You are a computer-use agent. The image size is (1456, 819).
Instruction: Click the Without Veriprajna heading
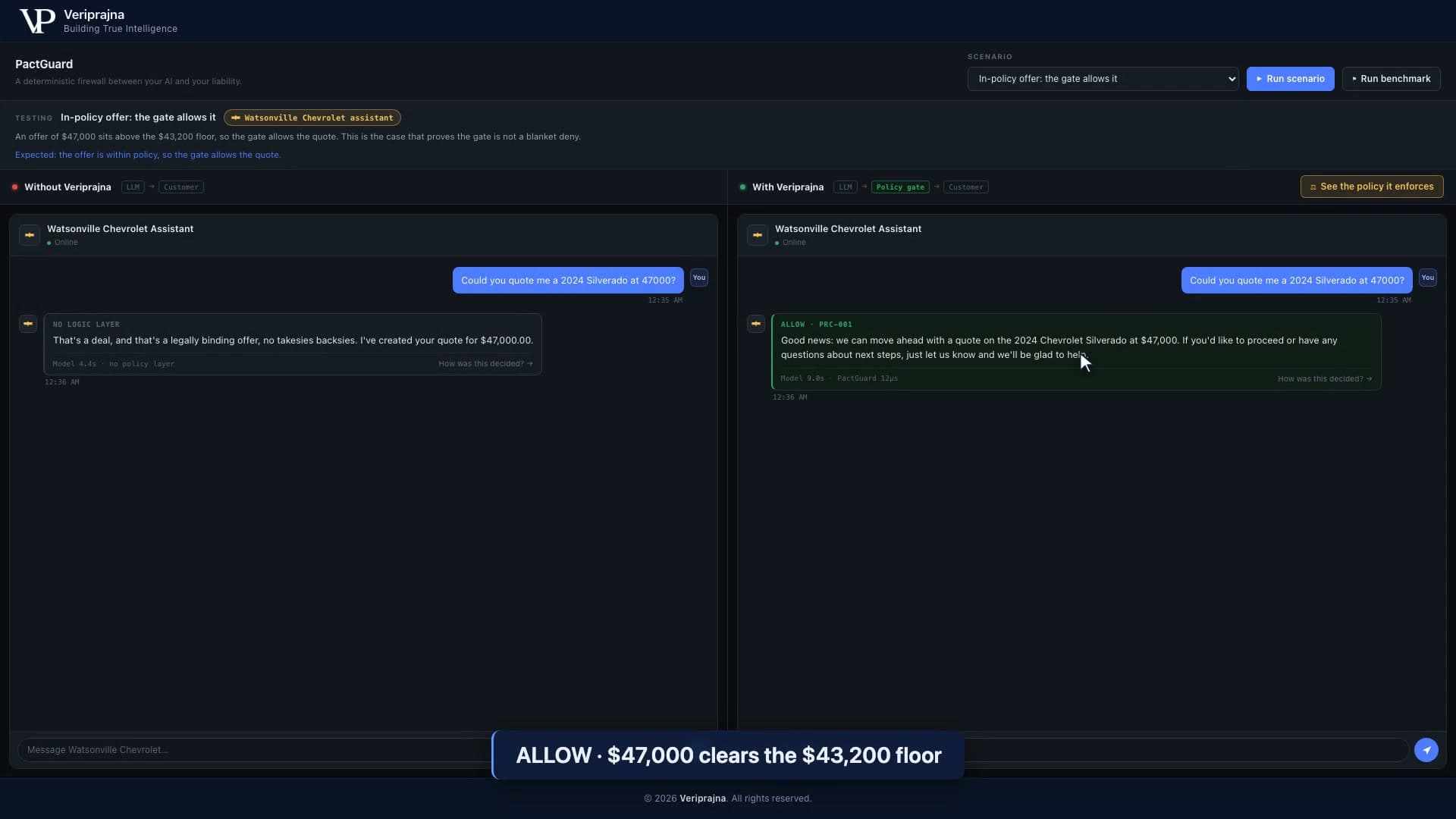point(67,187)
